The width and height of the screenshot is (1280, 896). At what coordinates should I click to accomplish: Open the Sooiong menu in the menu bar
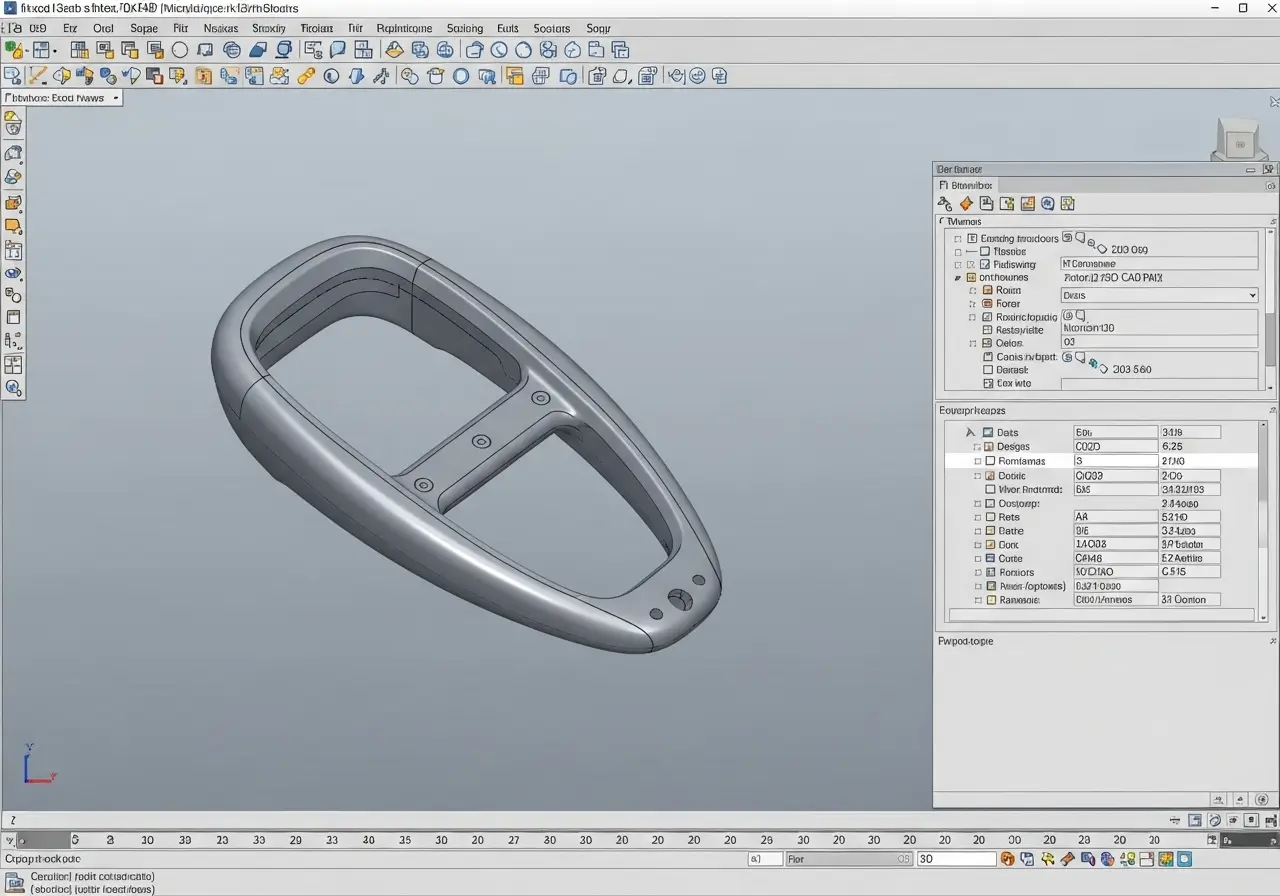point(464,29)
